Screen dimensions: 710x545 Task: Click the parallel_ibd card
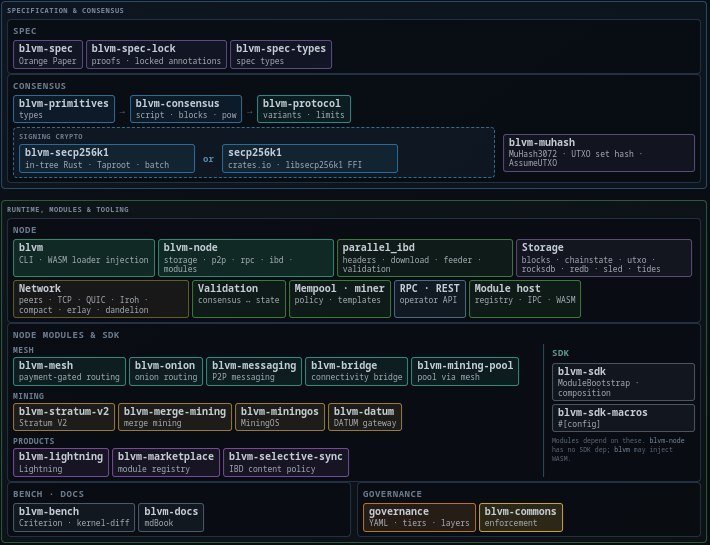point(425,258)
